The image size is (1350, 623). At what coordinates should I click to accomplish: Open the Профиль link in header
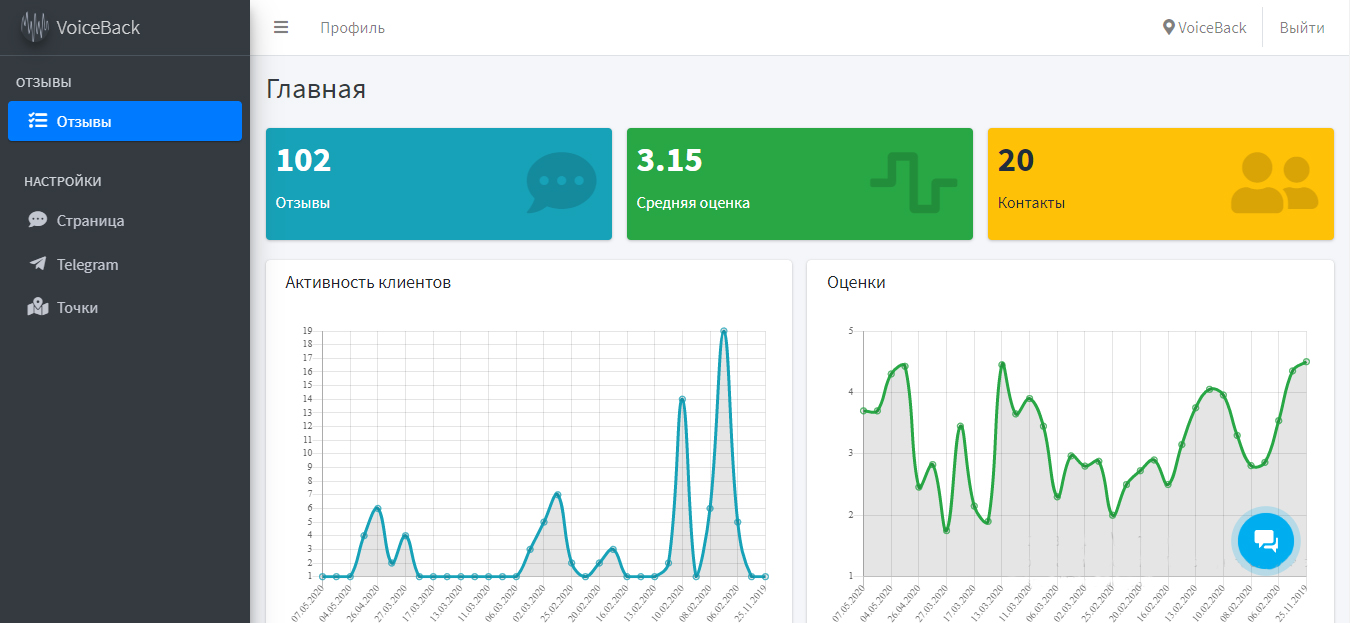pos(352,28)
